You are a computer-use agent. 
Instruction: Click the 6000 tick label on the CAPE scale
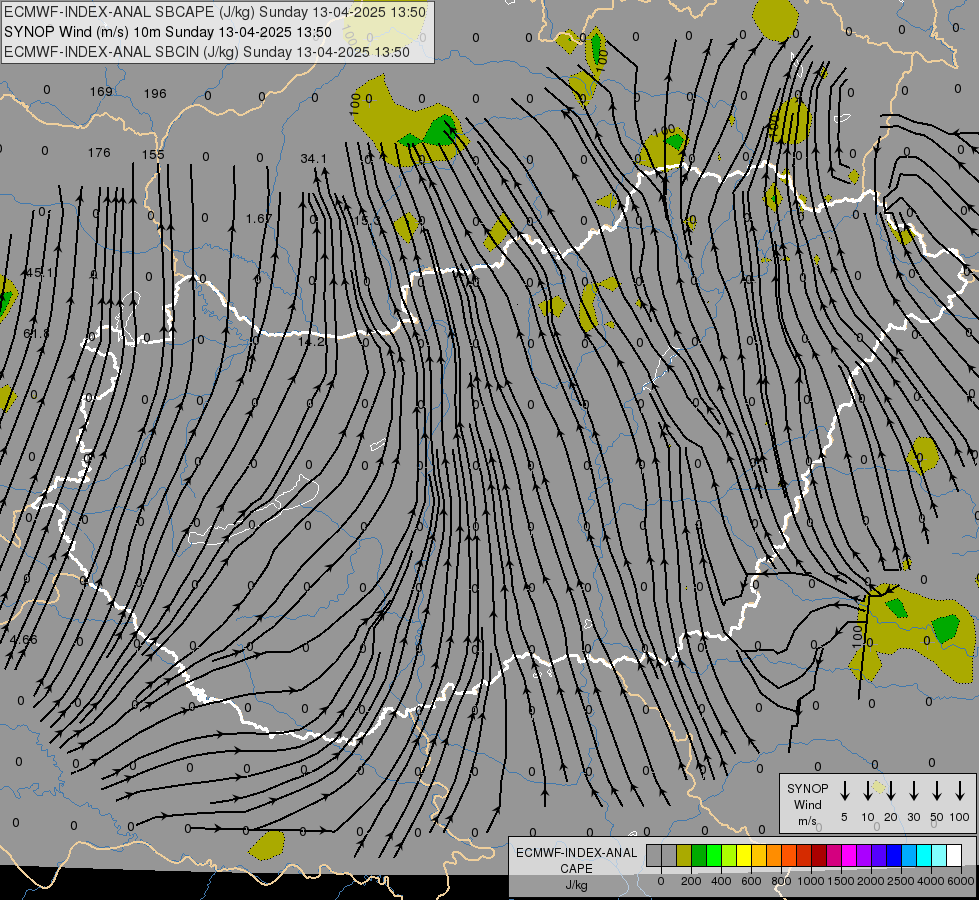tap(960, 881)
